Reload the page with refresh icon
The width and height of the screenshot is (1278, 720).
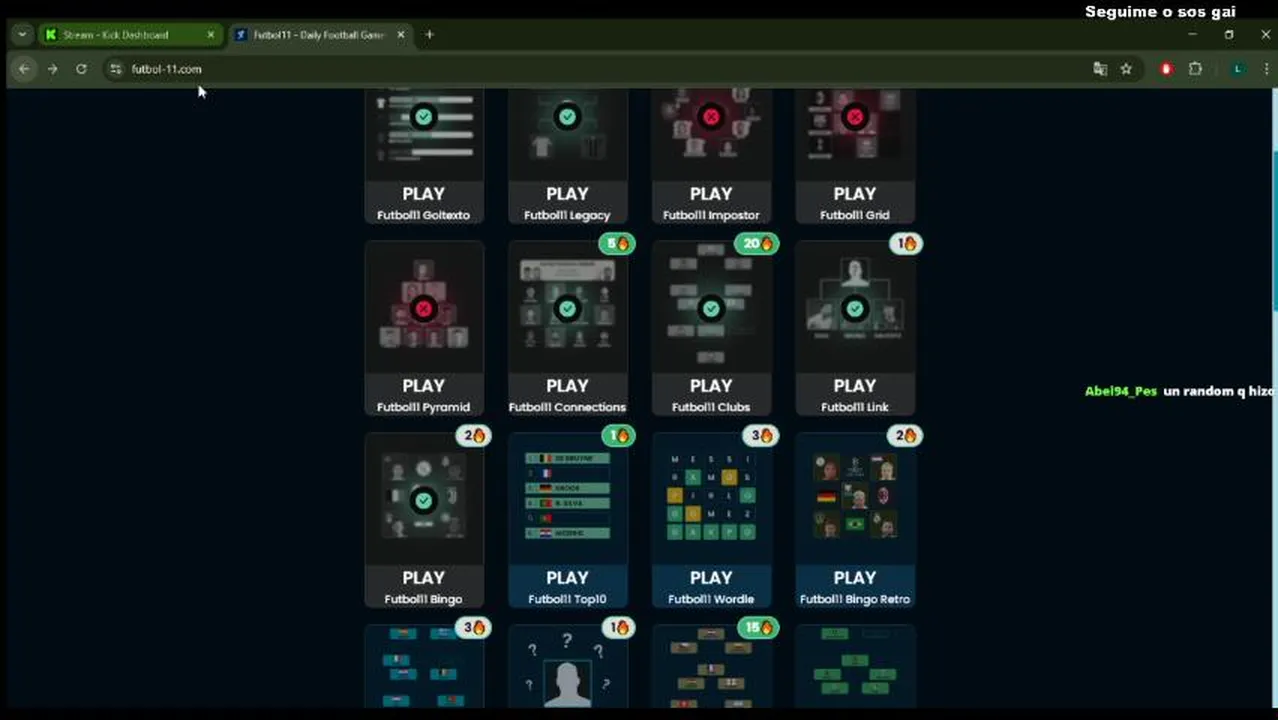coord(81,69)
